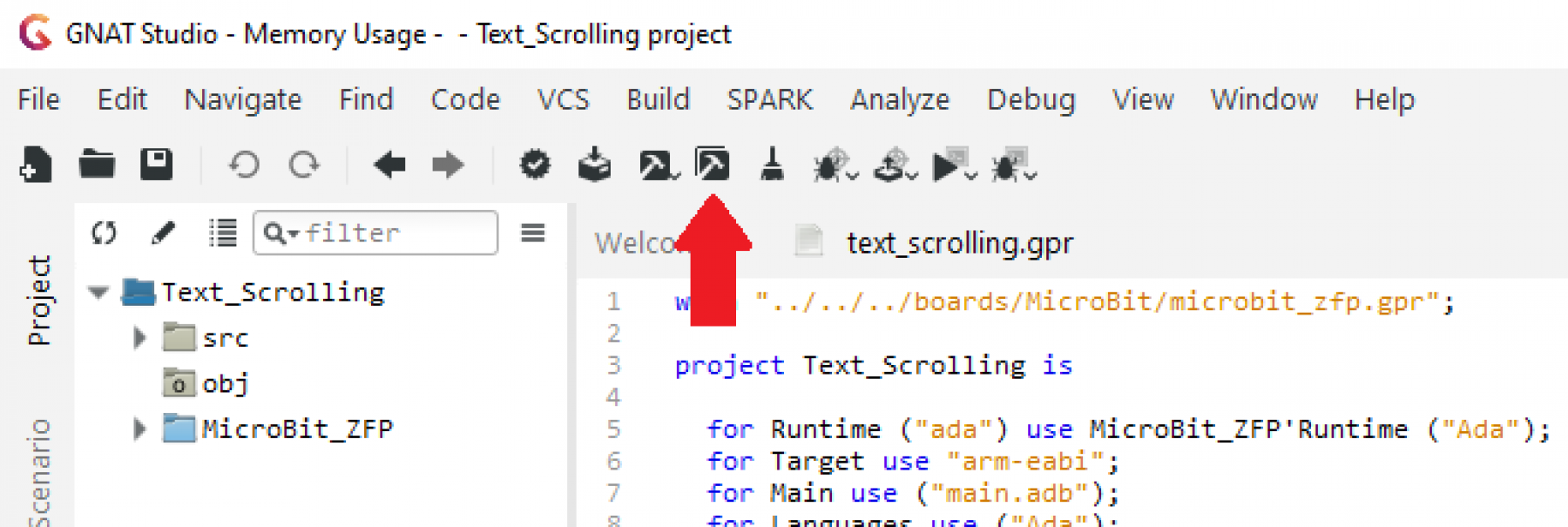This screenshot has height=527, width=1568.
Task: Open the Project side panel tab
Action: 39,300
